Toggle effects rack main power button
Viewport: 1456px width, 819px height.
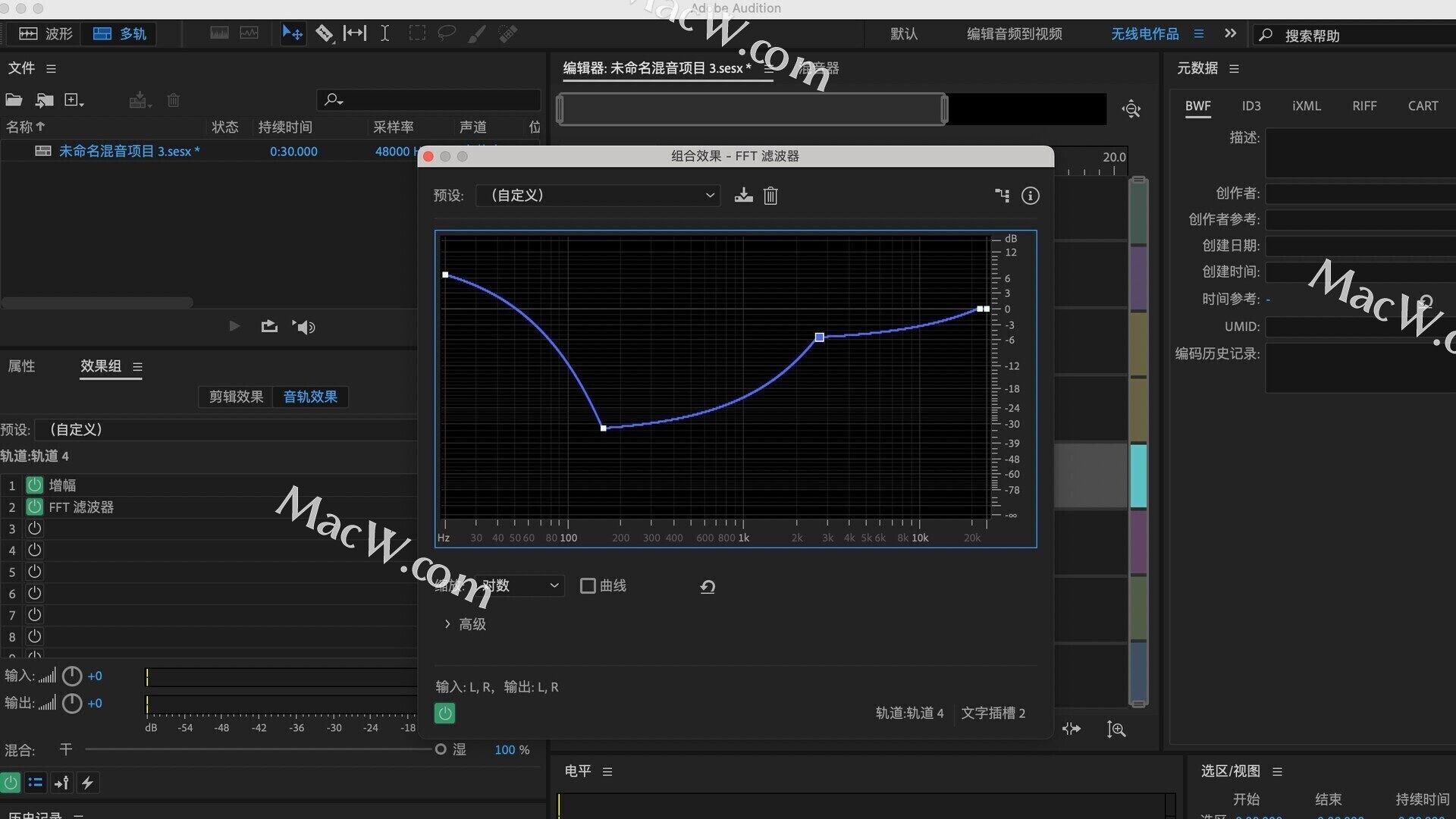11,783
